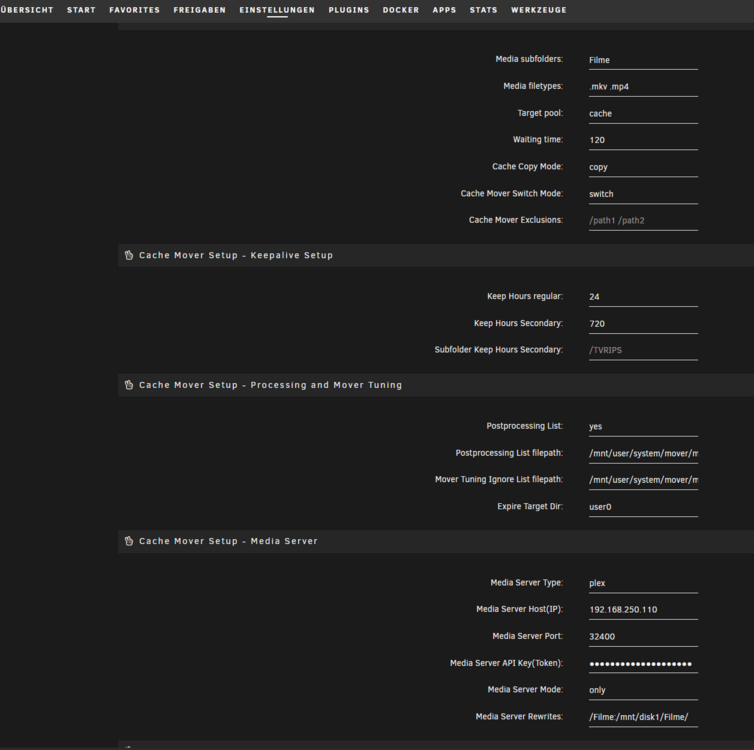Edit the Expire Target Dir field
This screenshot has width=754, height=750.
pyautogui.click(x=643, y=507)
